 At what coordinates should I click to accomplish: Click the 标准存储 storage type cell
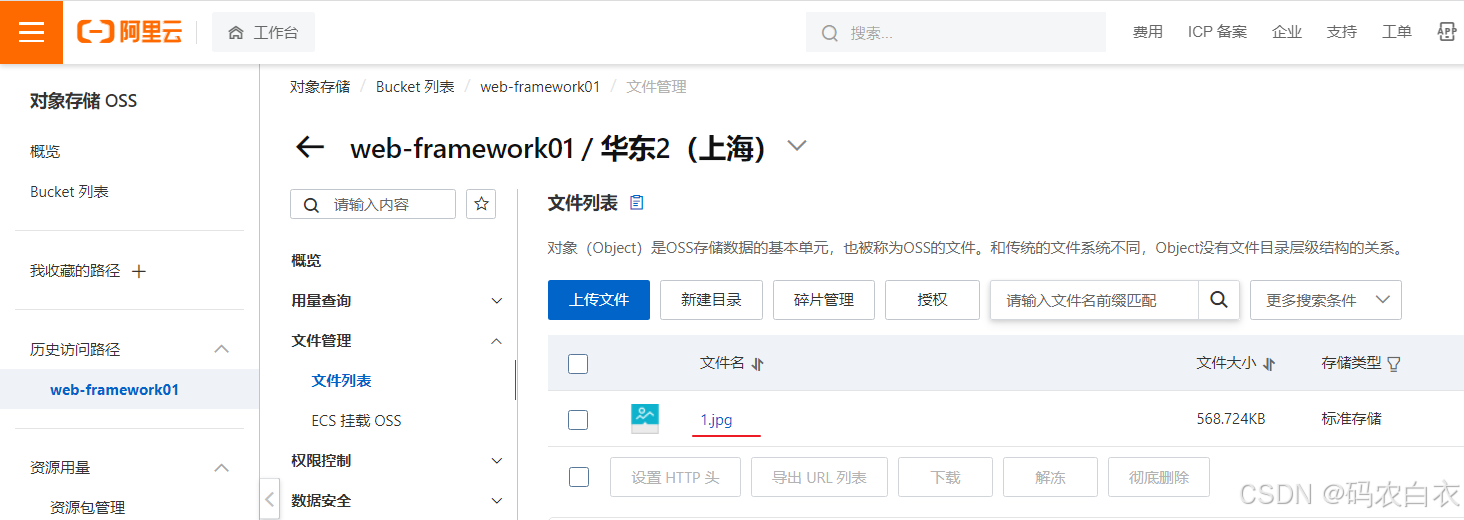[1351, 419]
